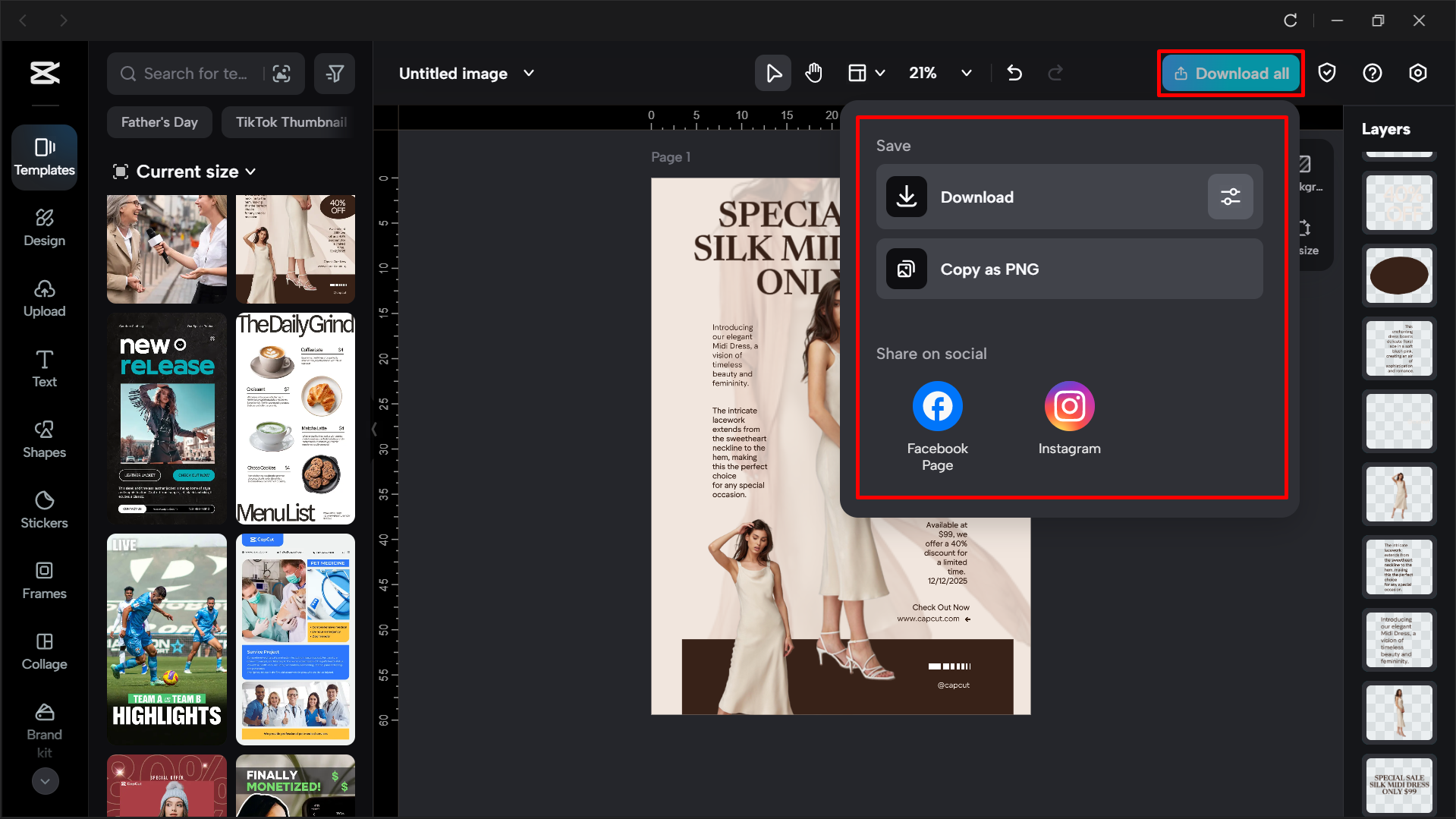Select the Hand pan tool
Viewport: 1456px width, 819px height.
coord(813,73)
